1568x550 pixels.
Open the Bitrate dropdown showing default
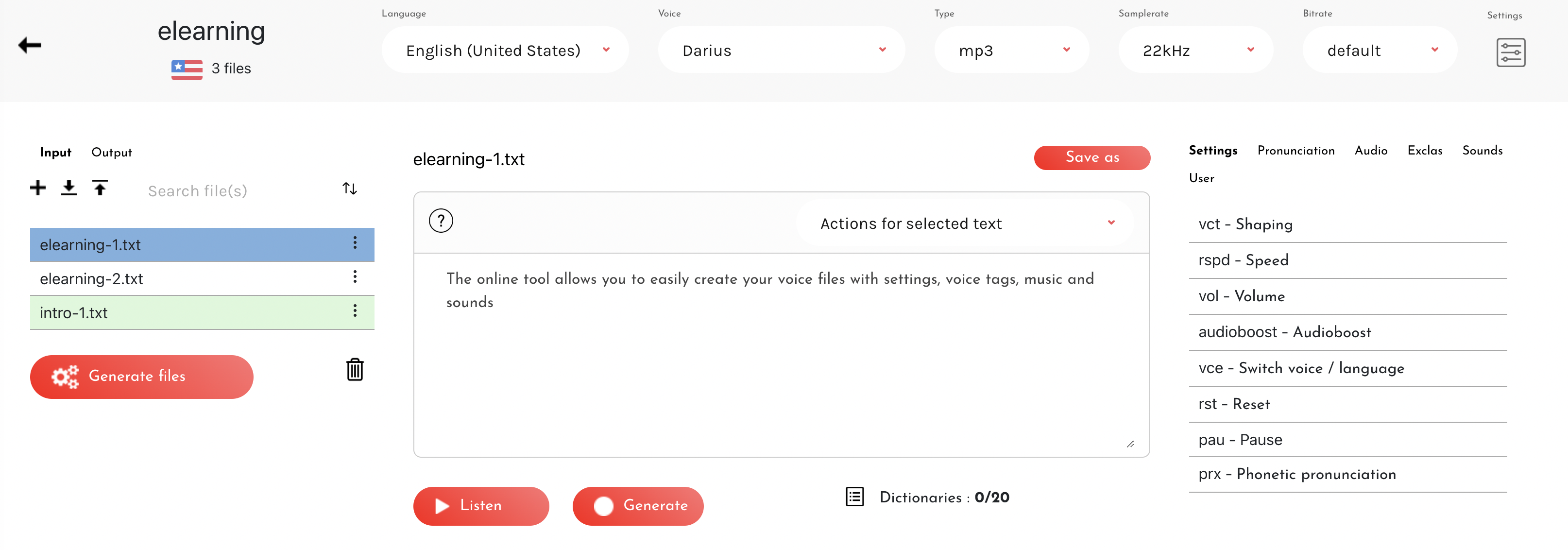click(x=1380, y=50)
